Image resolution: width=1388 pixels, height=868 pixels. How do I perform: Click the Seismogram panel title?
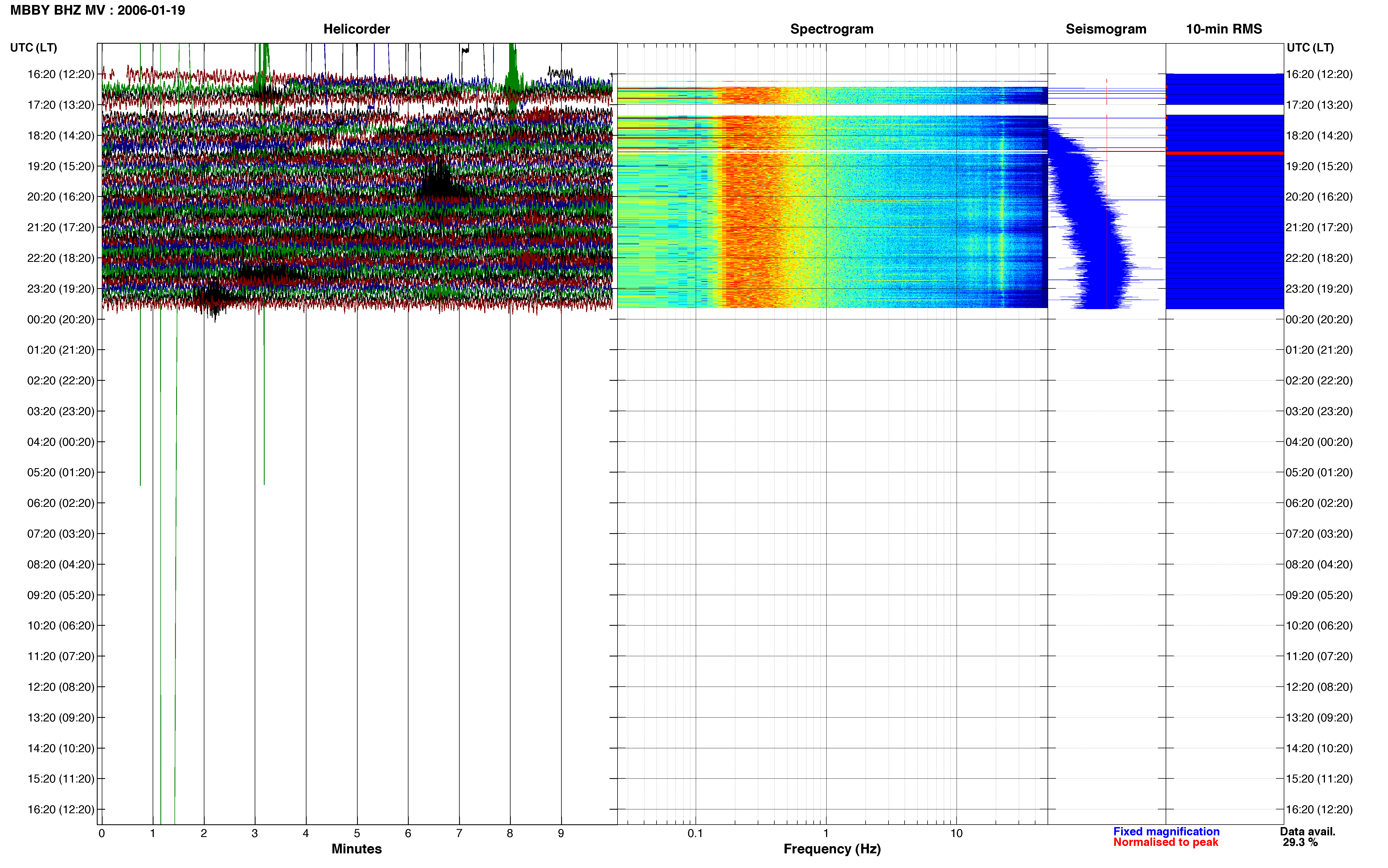(1106, 29)
